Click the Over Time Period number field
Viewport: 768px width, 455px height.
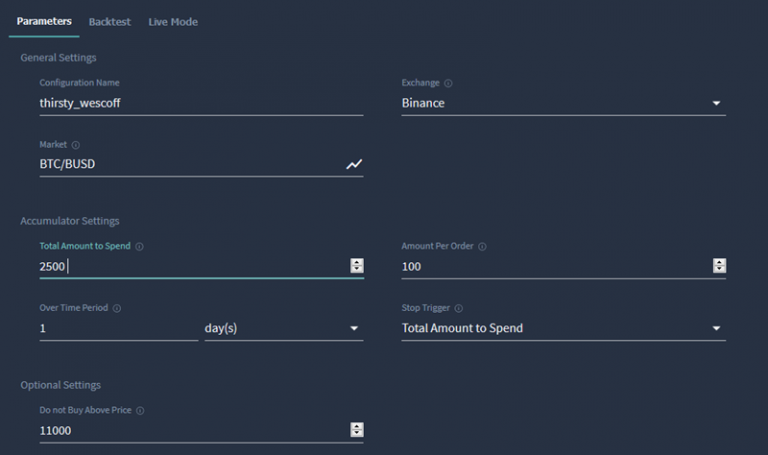[x=119, y=328]
